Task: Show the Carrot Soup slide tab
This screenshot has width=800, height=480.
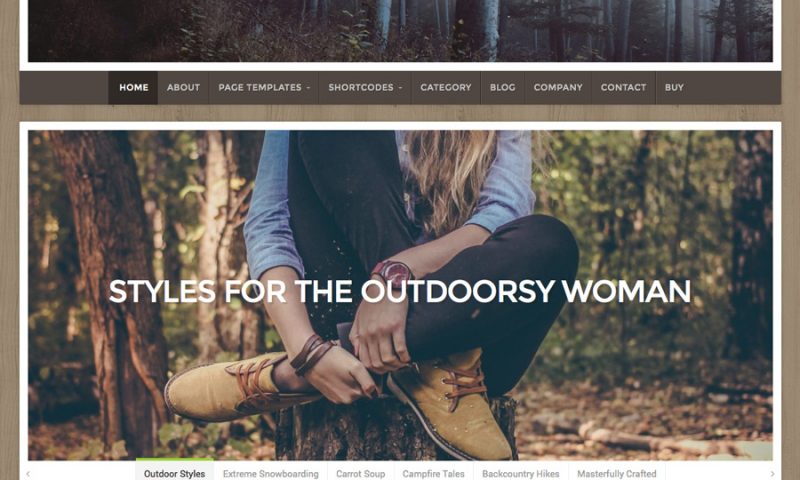Action: point(360,473)
